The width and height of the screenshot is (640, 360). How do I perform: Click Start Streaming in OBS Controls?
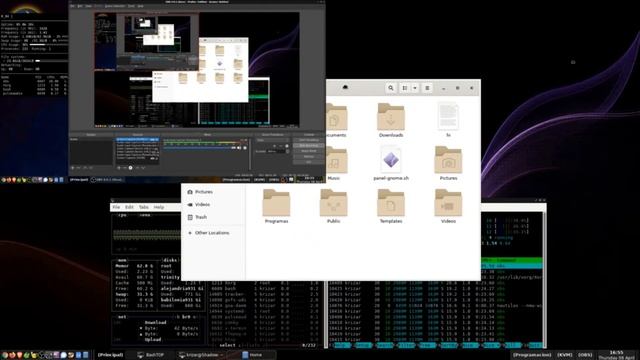(309, 140)
